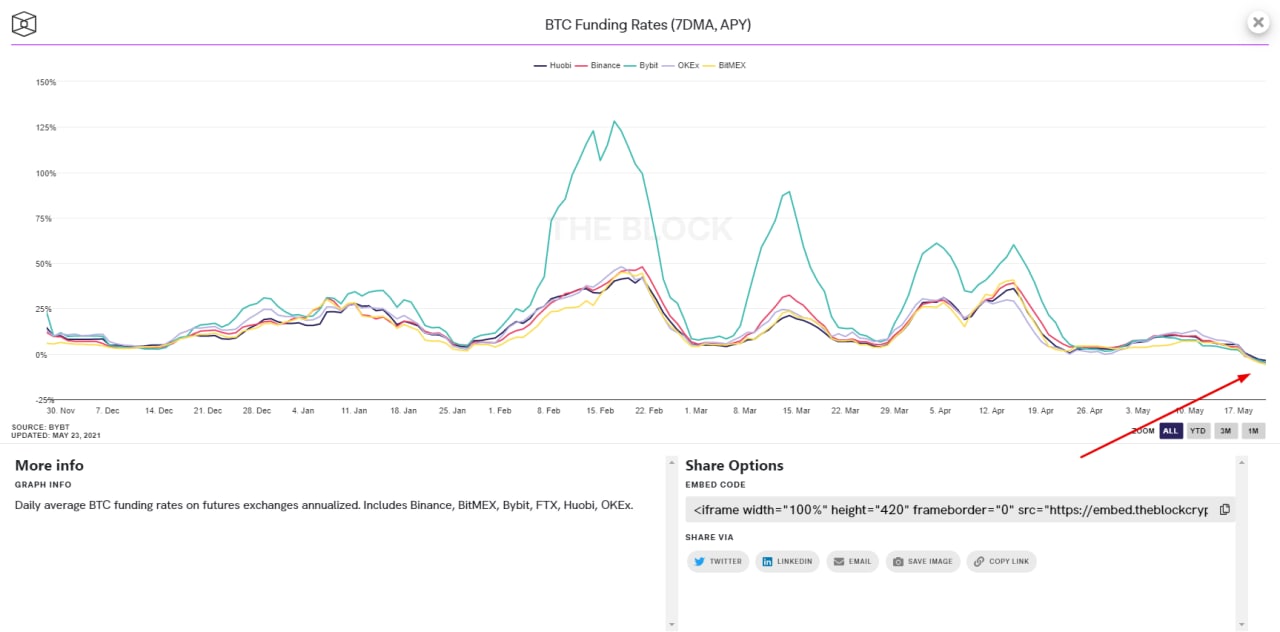
Task: Toggle Huobi series in legend
Action: [x=553, y=65]
